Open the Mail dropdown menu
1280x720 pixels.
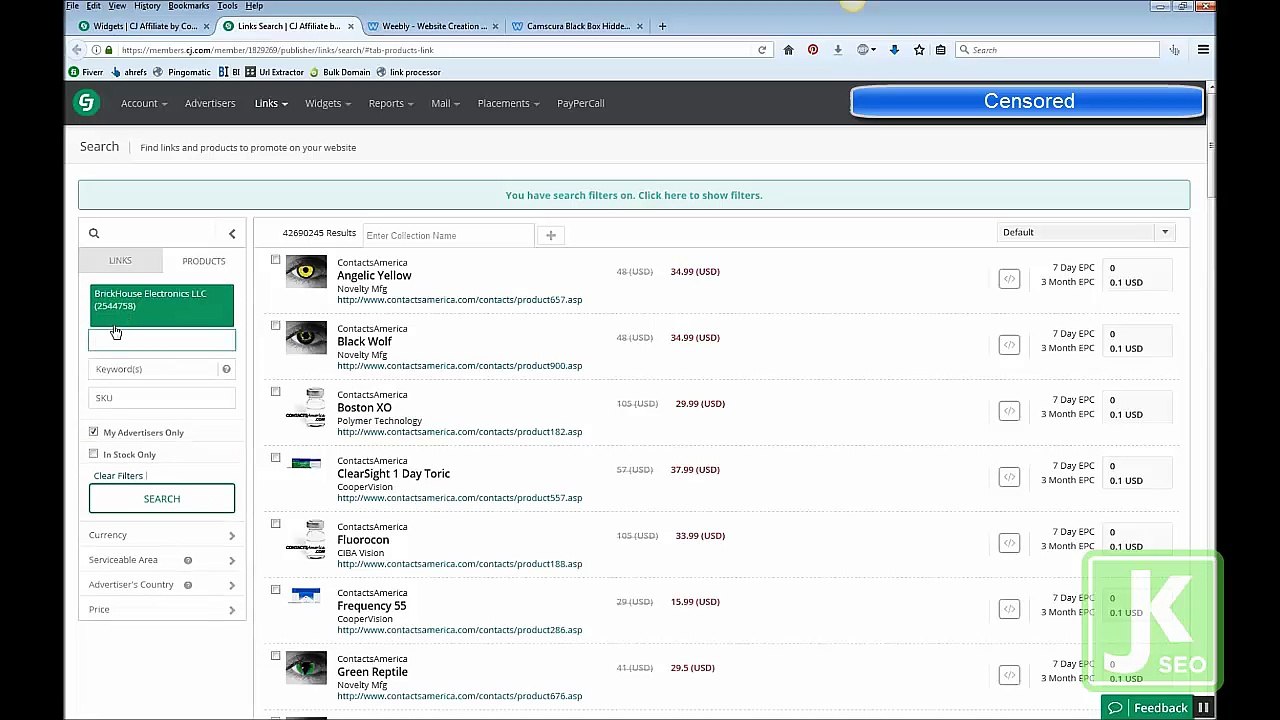tap(445, 103)
